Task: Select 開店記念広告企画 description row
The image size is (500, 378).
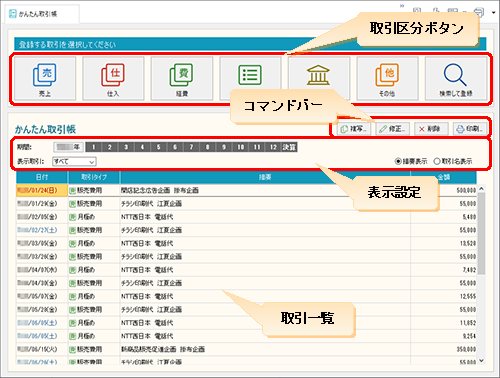Action: pyautogui.click(x=265, y=190)
